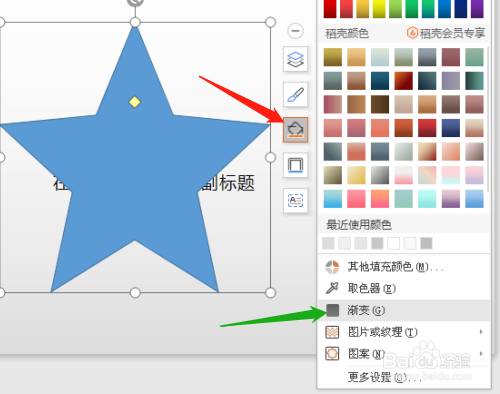This screenshot has width=500, height=394.
Task: Click the 最近使用颜色 section label
Action: 359,225
